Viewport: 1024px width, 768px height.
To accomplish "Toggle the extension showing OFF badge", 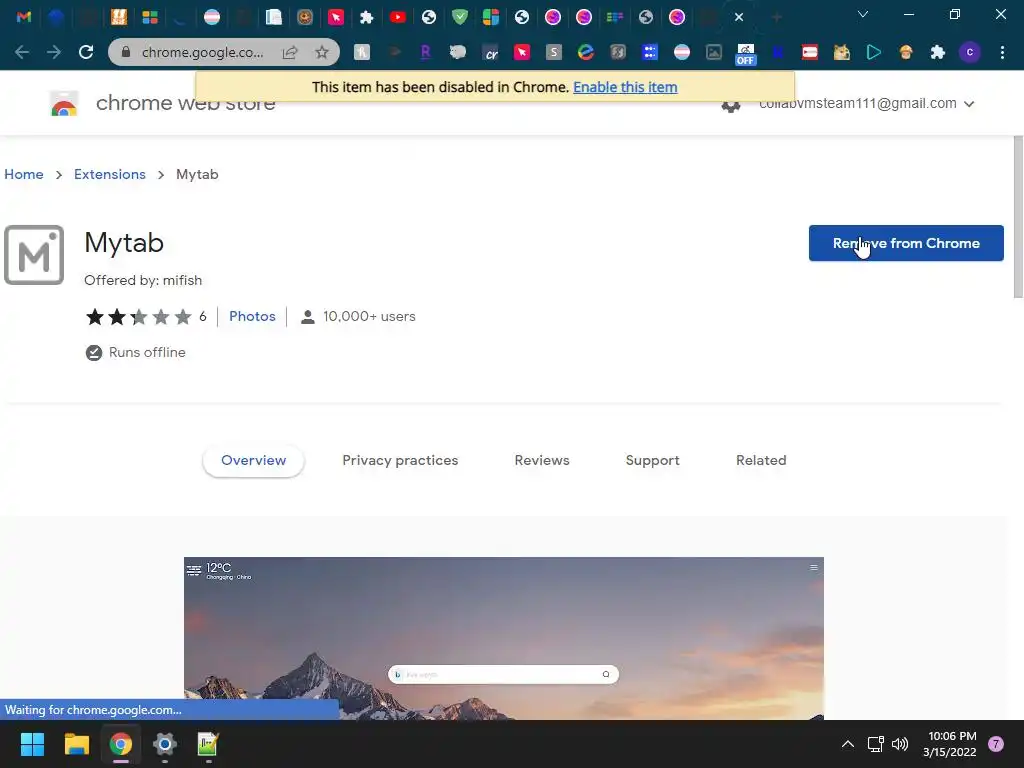I will (745, 54).
